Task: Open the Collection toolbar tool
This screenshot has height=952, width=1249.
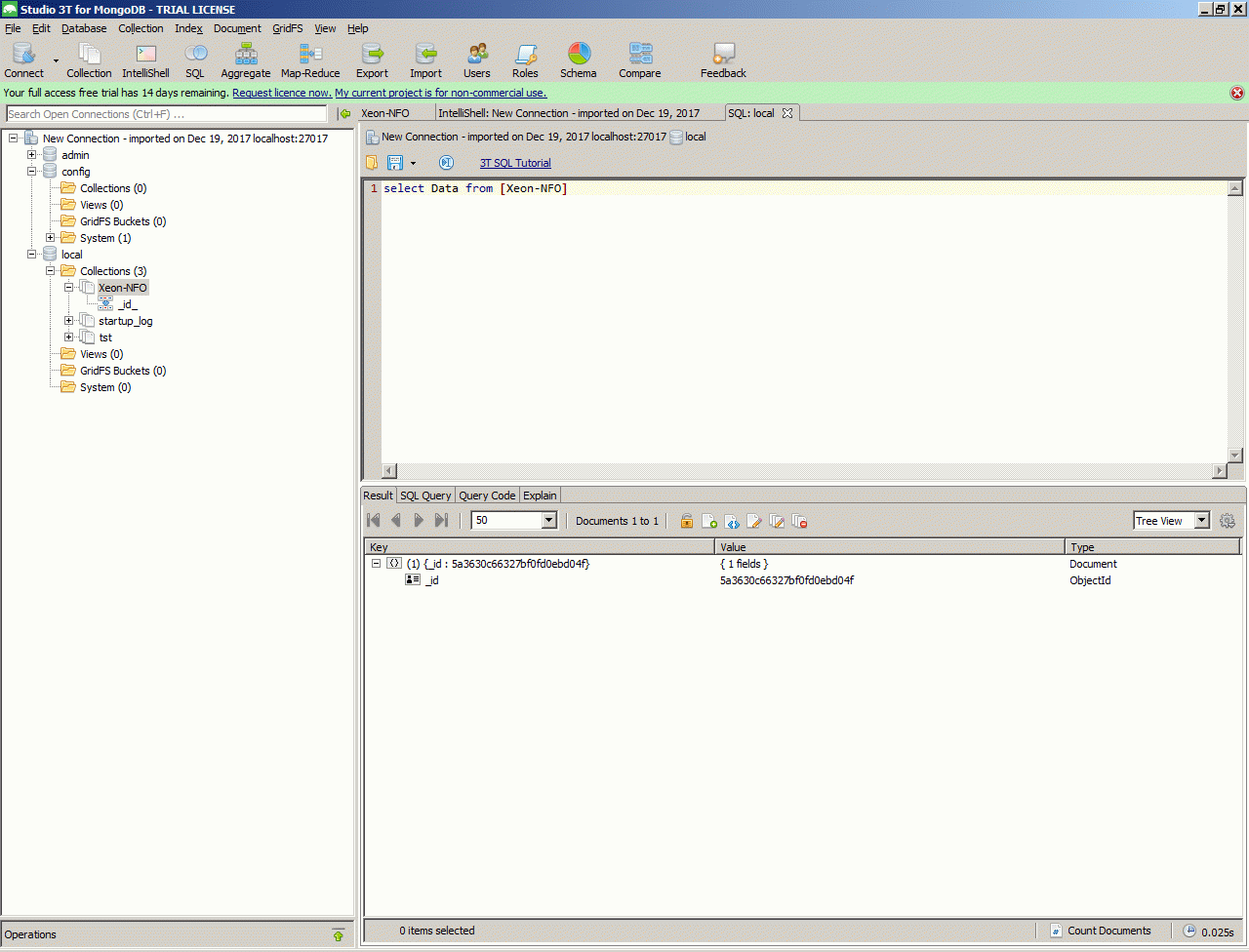Action: (89, 59)
